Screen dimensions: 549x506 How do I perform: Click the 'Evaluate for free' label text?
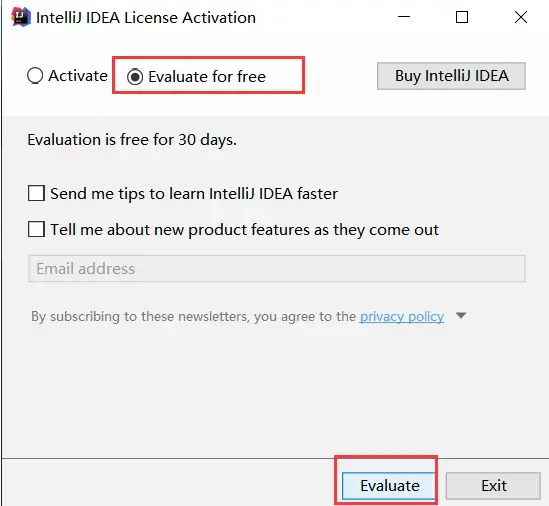(207, 77)
